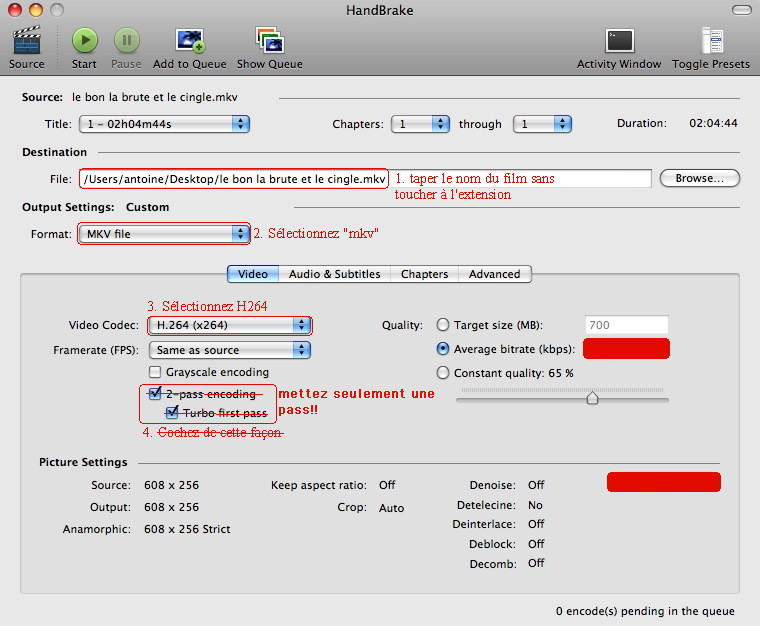Expand the Framerate (FPS) dropdown
Viewport: 760px width, 626px height.
click(230, 350)
